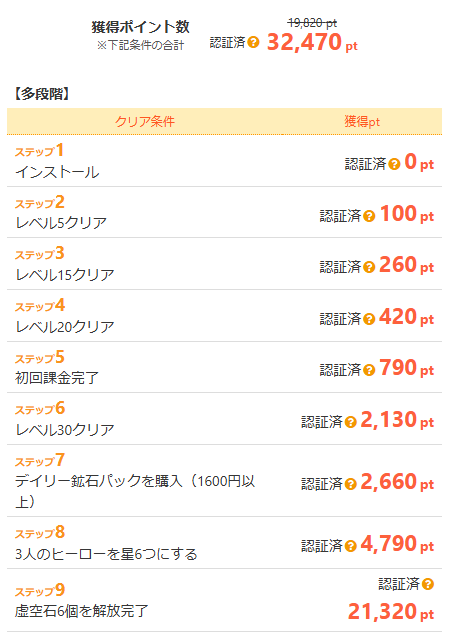Click the 認証済 label in Step 5 row
The height and width of the screenshot is (635, 451).
coord(340,370)
